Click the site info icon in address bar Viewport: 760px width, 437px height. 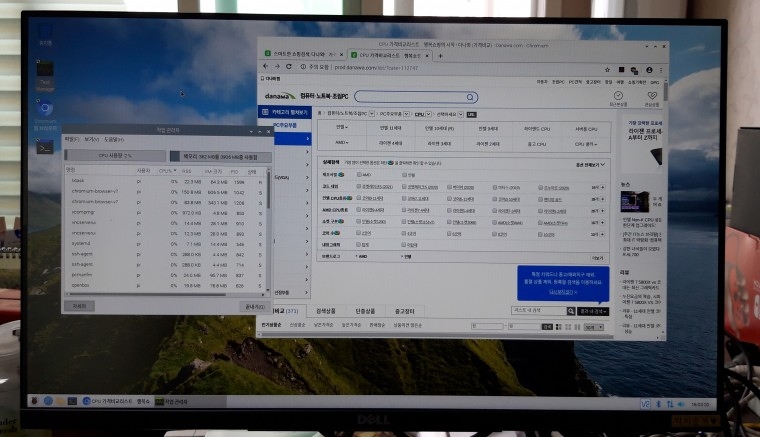(303, 67)
